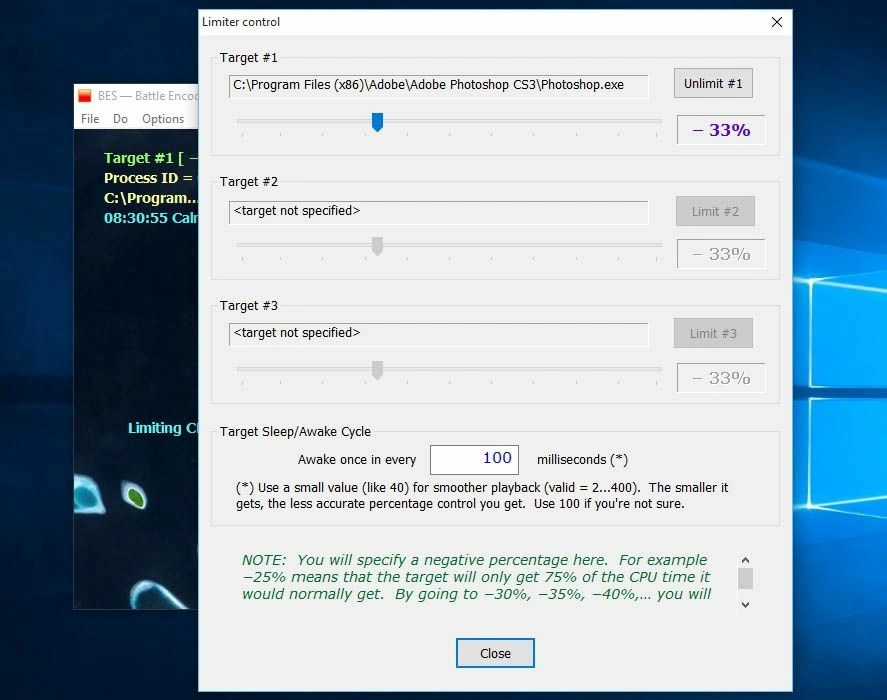
Task: Select the Target #1 percentage slider handle
Action: (377, 122)
